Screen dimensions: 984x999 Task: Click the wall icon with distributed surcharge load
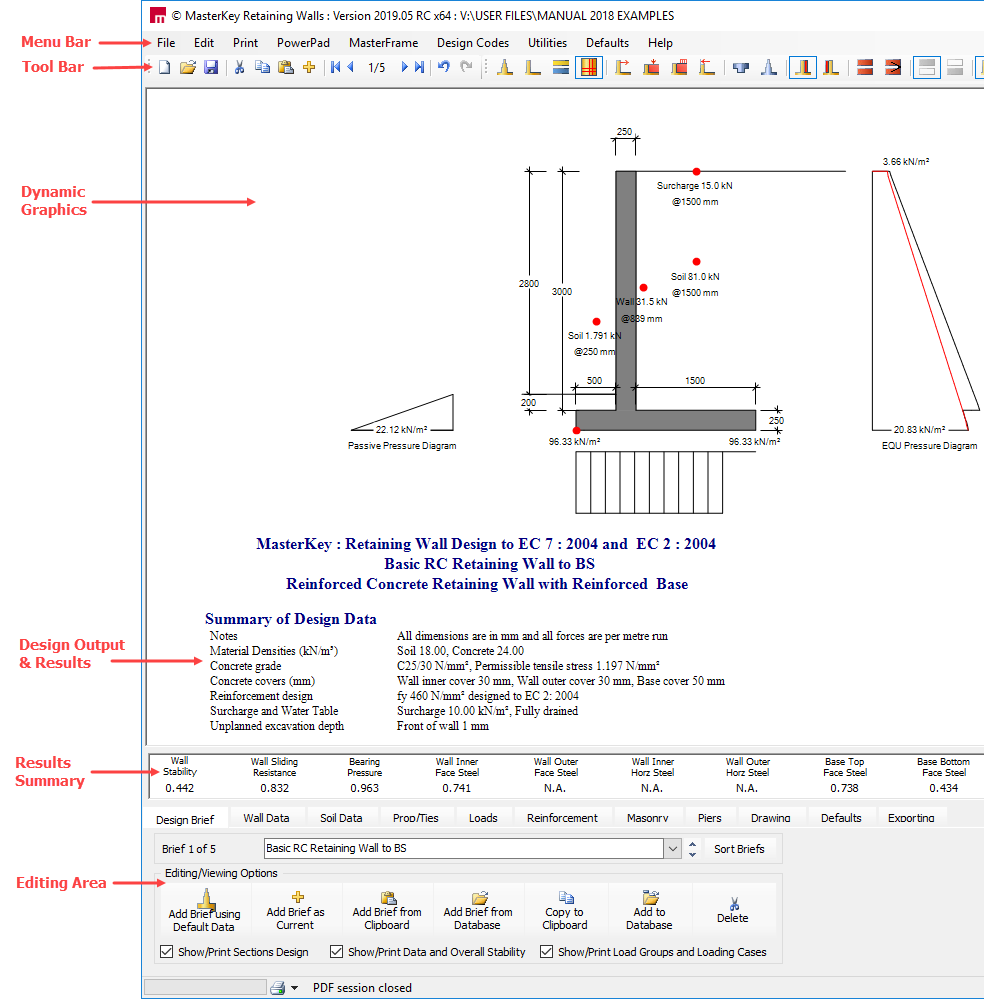tap(679, 67)
